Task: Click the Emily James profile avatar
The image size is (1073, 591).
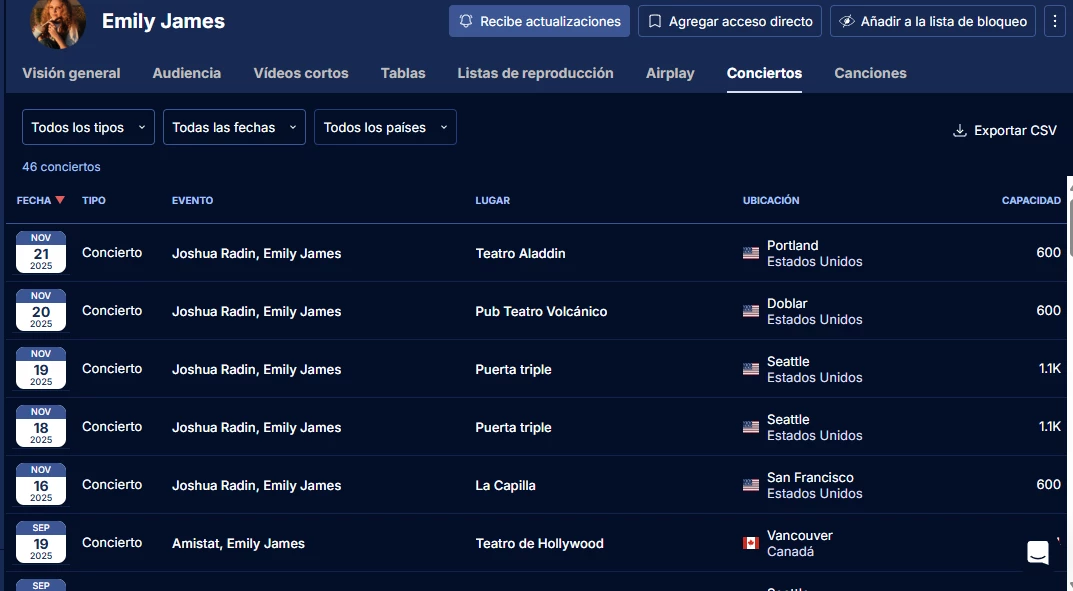Action: point(58,22)
